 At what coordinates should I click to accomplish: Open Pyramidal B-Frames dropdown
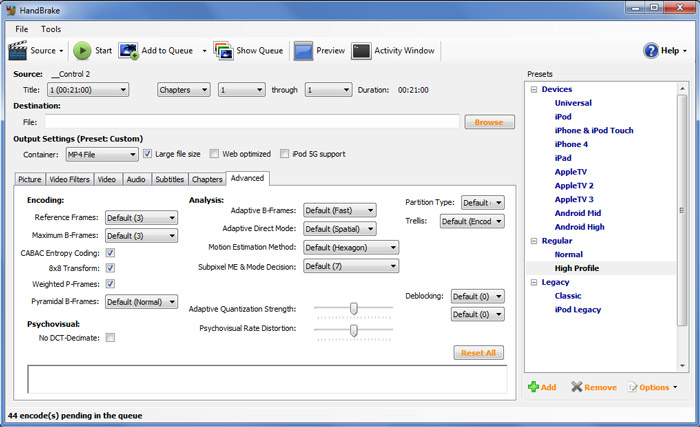point(141,301)
